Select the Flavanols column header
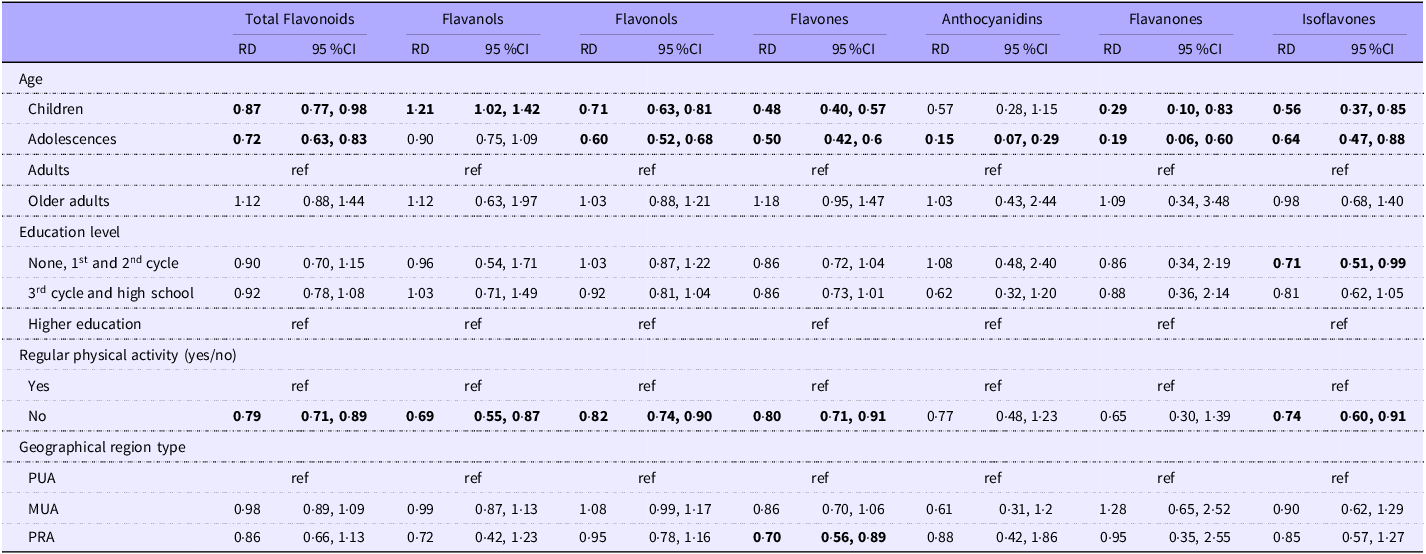 click(x=473, y=18)
